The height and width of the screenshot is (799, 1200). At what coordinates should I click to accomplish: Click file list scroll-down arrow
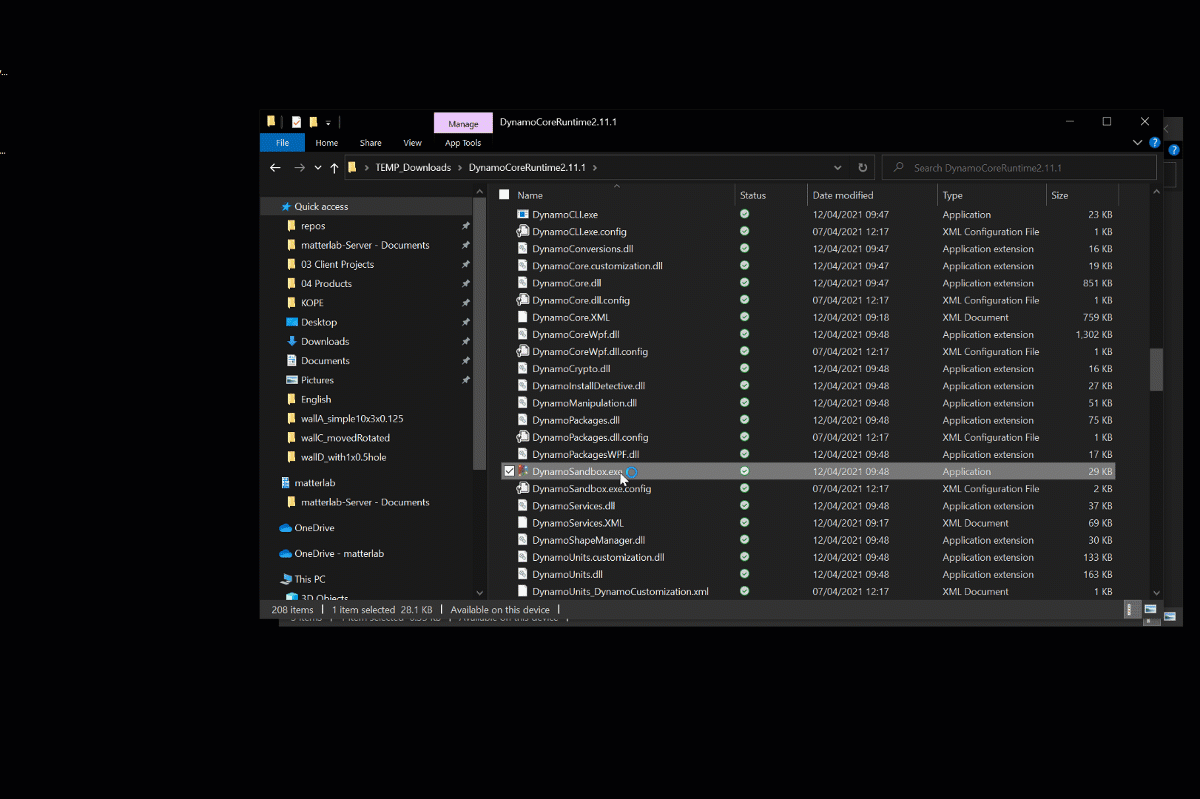[x=1157, y=593]
